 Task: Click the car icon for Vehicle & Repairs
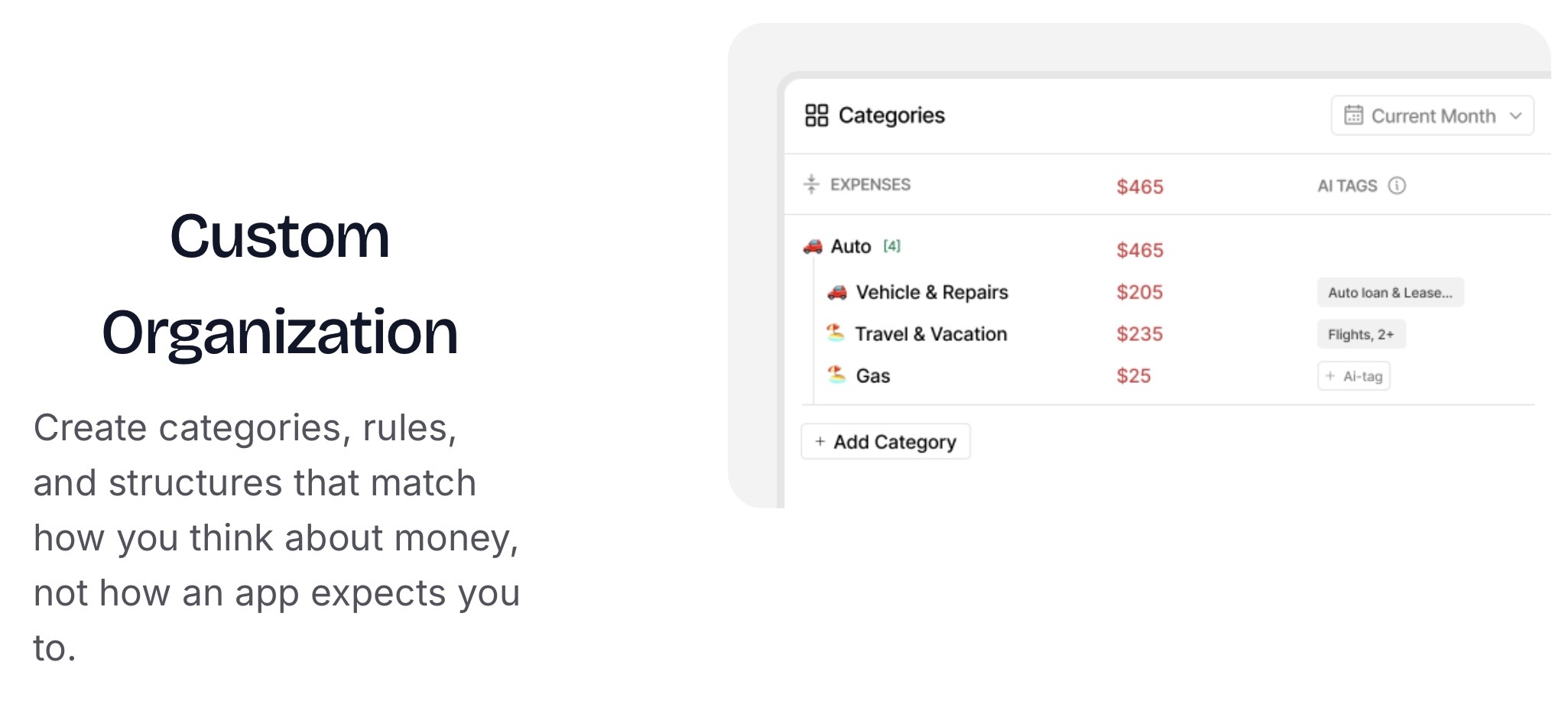tap(838, 292)
